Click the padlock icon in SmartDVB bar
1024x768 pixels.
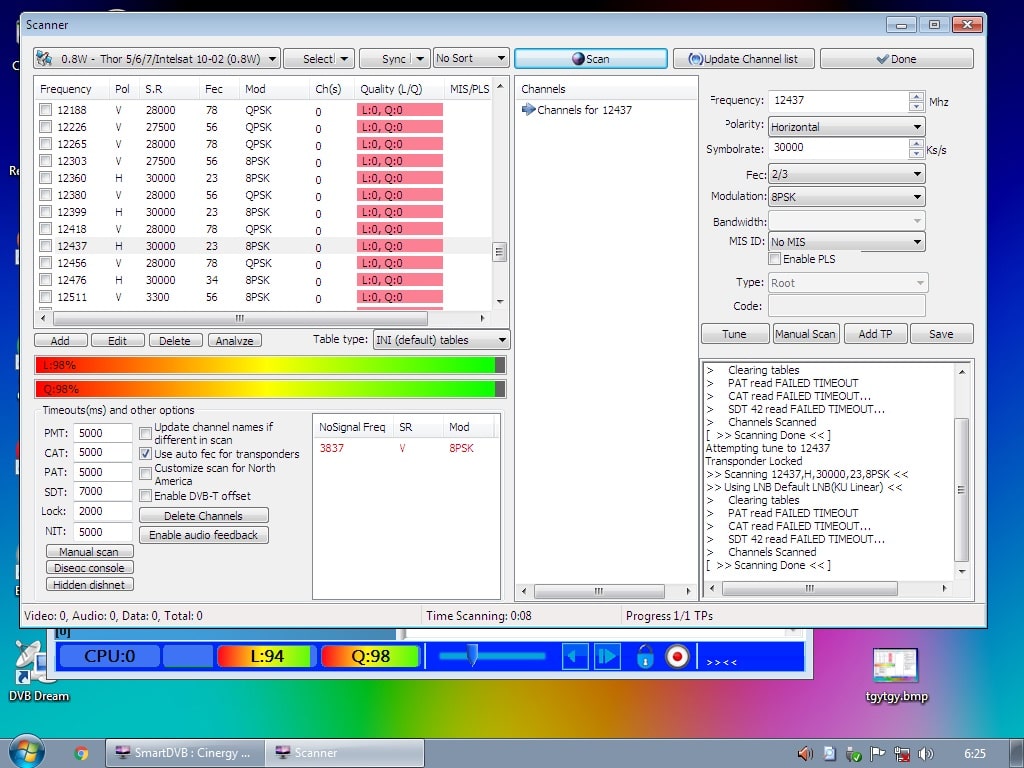645,656
